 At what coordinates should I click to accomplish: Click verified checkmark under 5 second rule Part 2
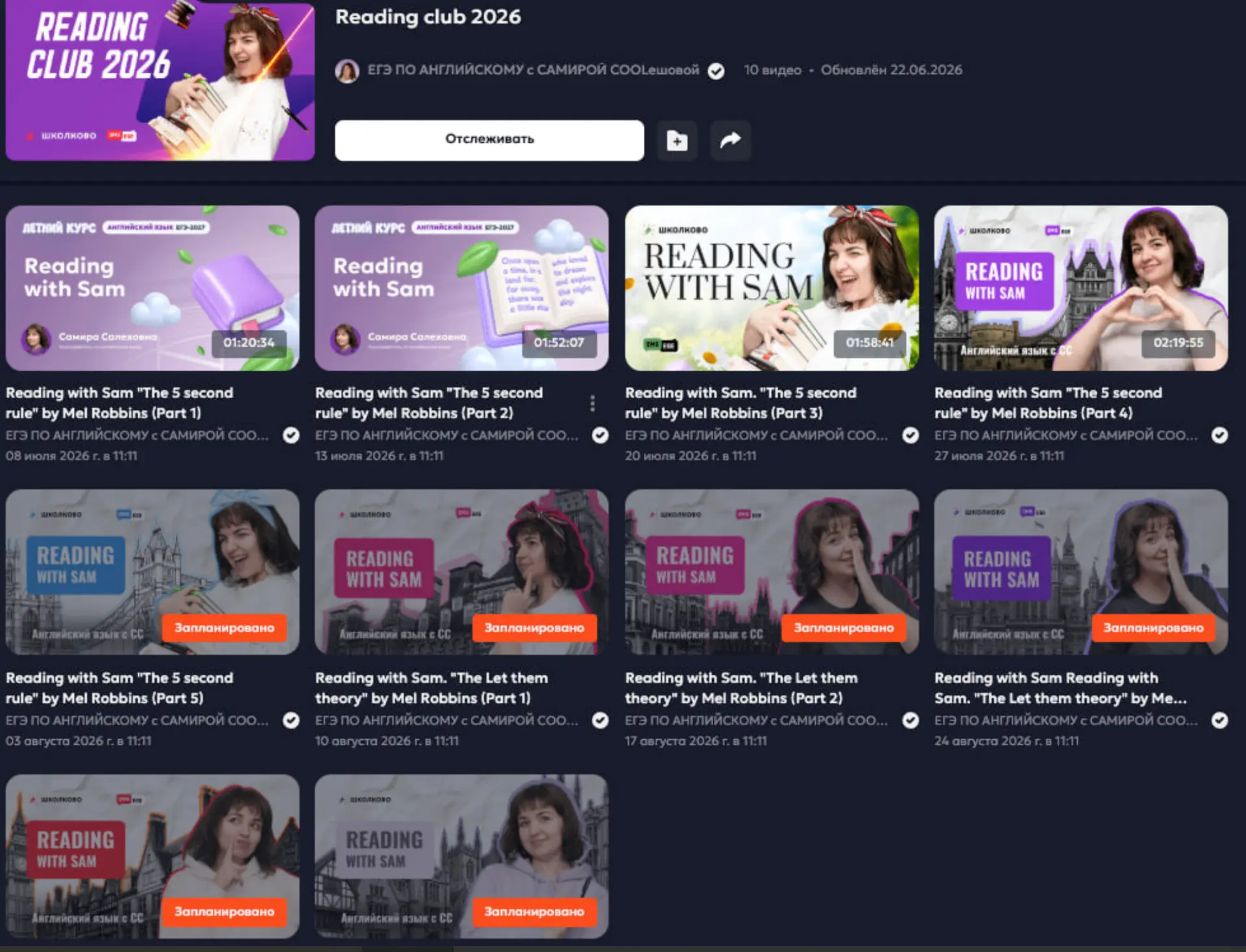pyautogui.click(x=600, y=435)
